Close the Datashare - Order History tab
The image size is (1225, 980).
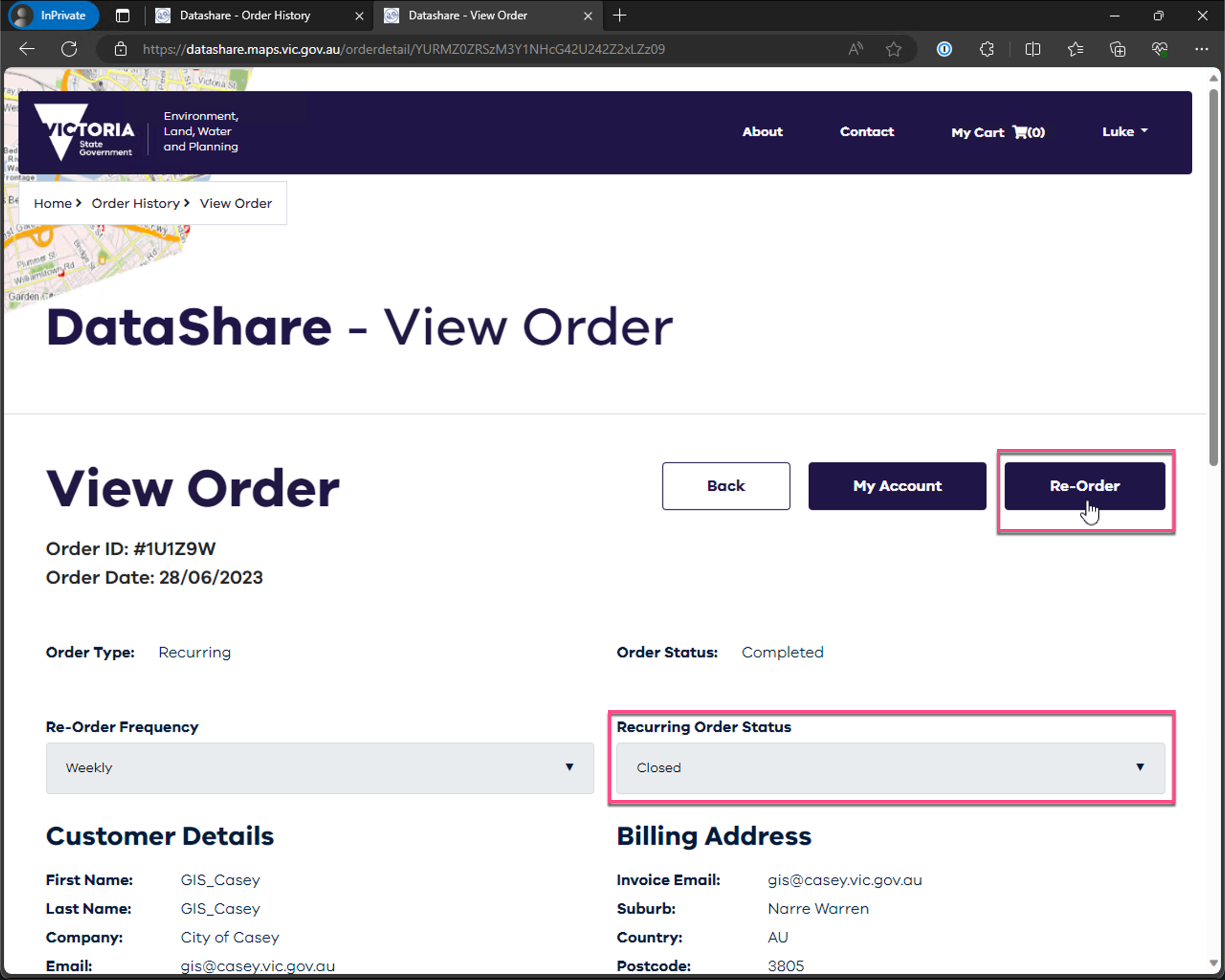359,16
